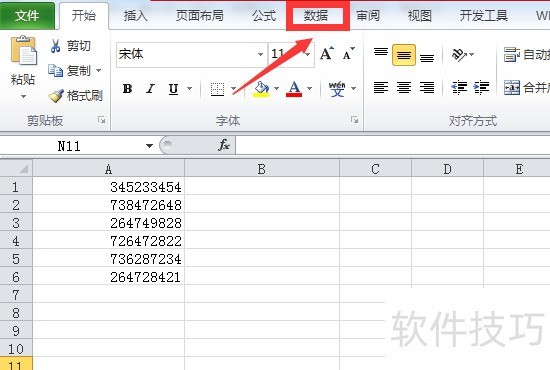Open the font color dropdown arrow
550x370 pixels.
310,88
